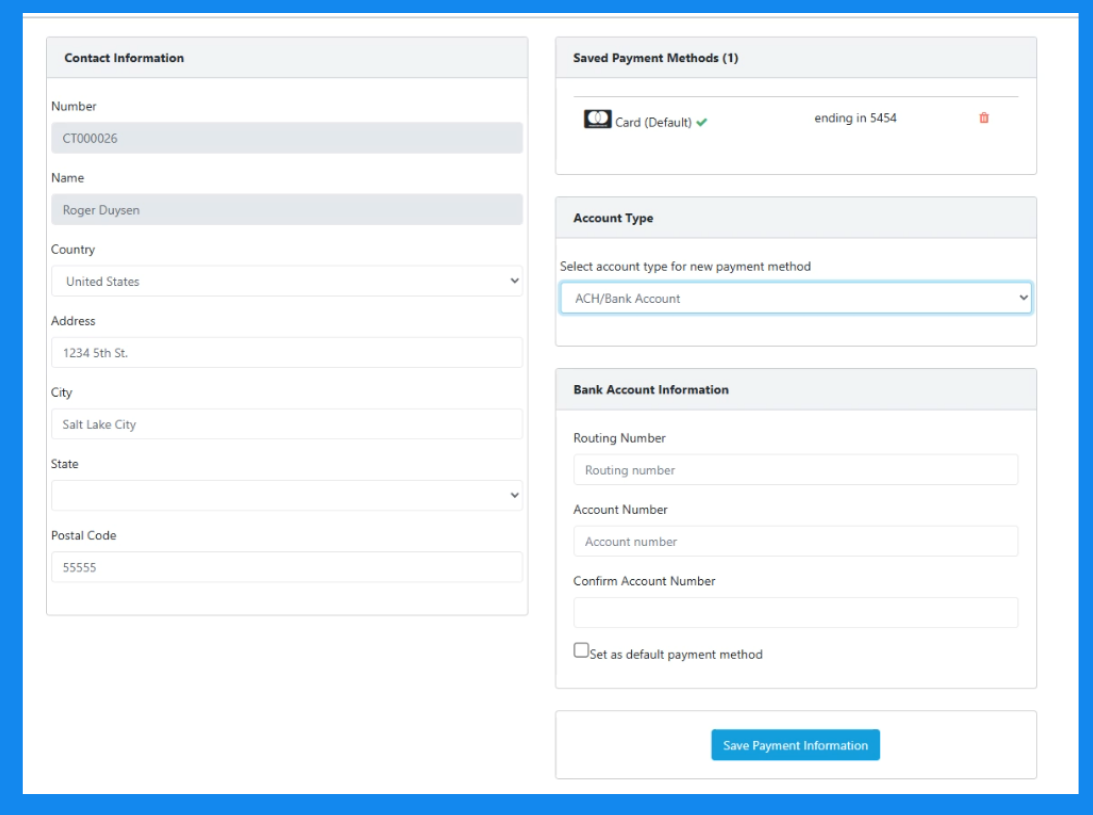Focus the Routing Number input field
The height and width of the screenshot is (815, 1093).
pyautogui.click(x=795, y=470)
